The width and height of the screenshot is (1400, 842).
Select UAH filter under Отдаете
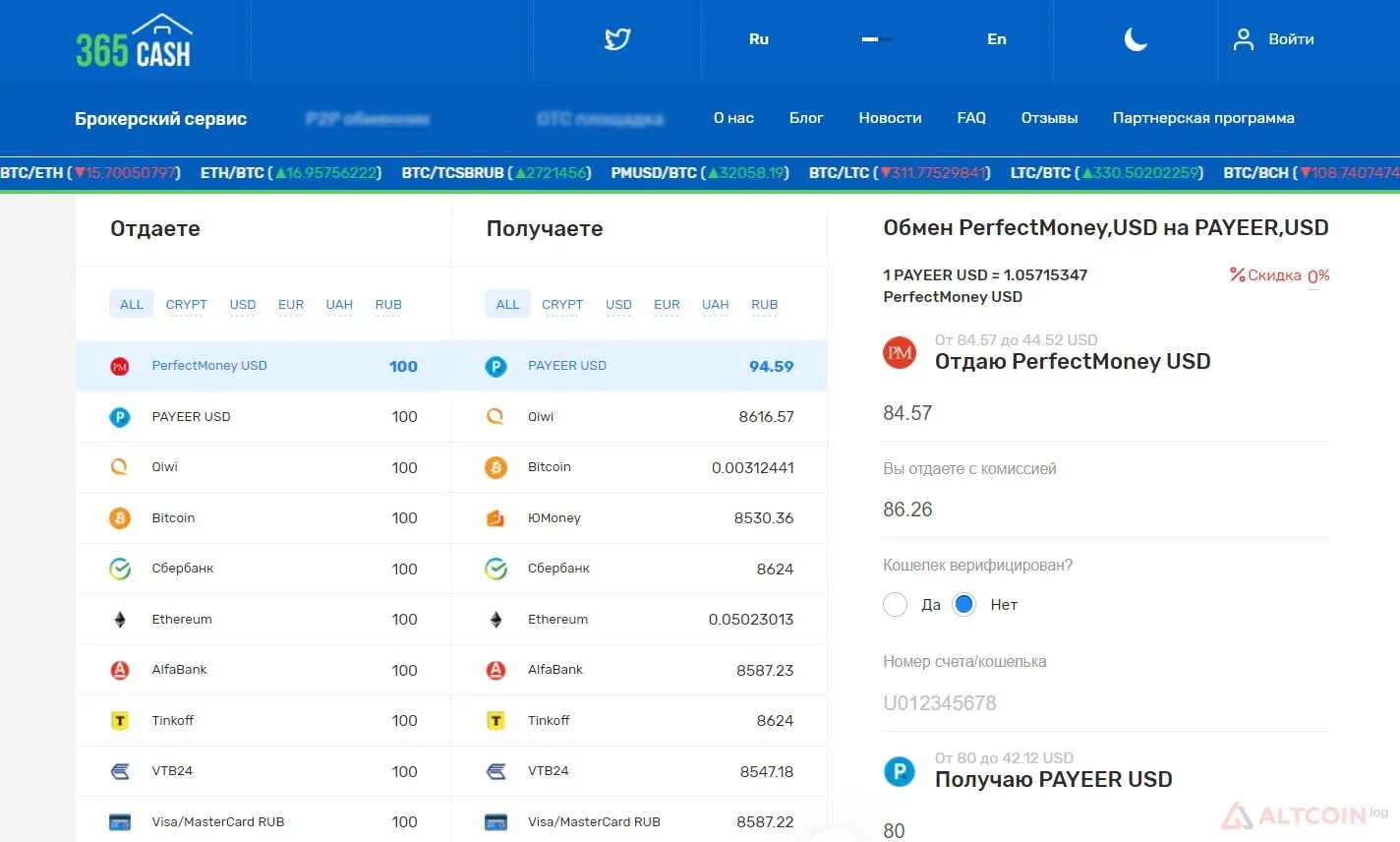point(339,305)
